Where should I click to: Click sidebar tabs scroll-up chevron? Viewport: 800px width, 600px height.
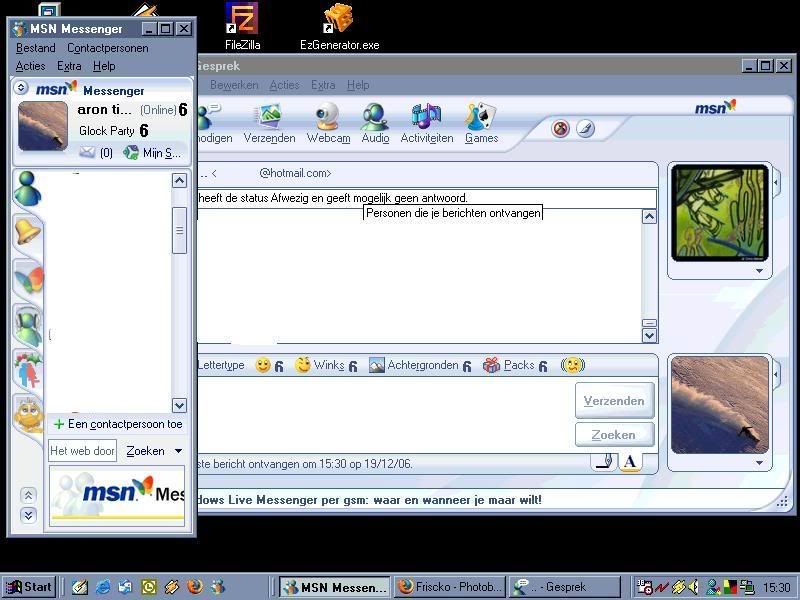click(28, 495)
